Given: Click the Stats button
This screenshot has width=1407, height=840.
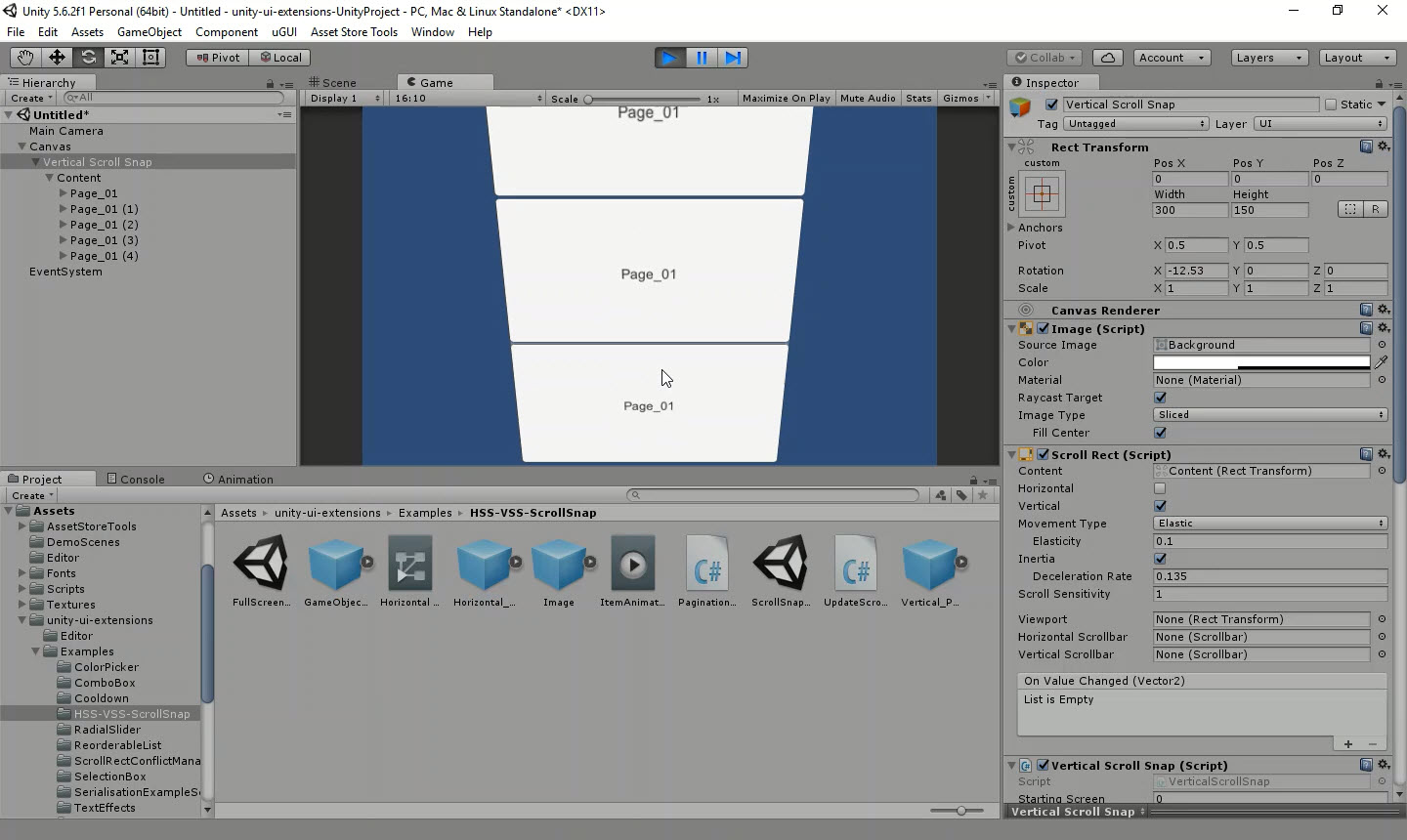Looking at the screenshot, I should 918,98.
